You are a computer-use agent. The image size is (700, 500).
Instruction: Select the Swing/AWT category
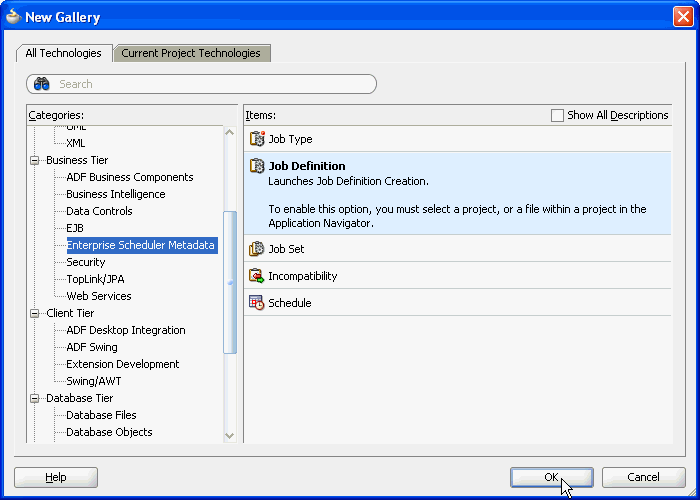(x=94, y=381)
